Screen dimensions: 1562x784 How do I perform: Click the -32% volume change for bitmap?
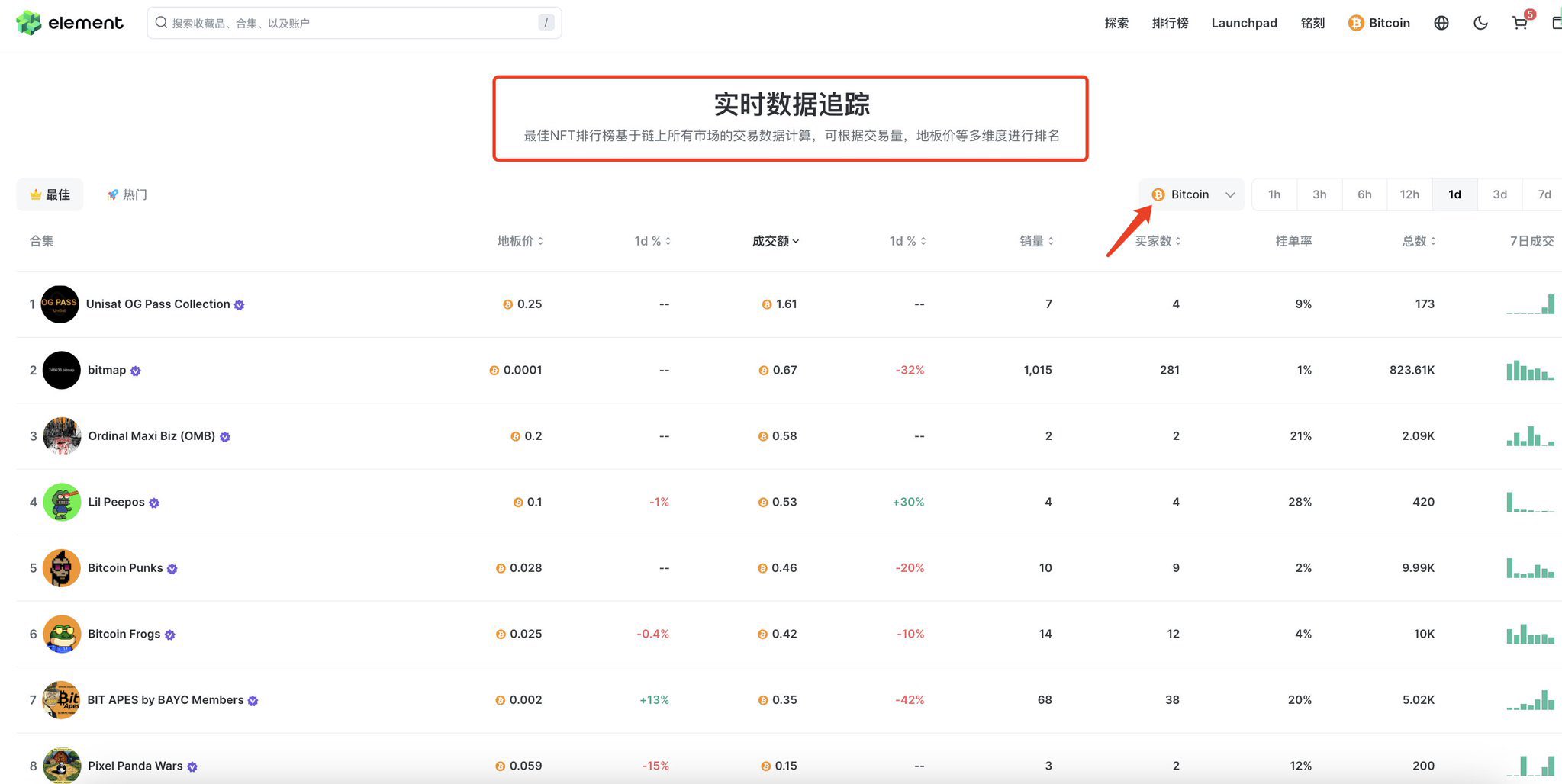pyautogui.click(x=910, y=370)
